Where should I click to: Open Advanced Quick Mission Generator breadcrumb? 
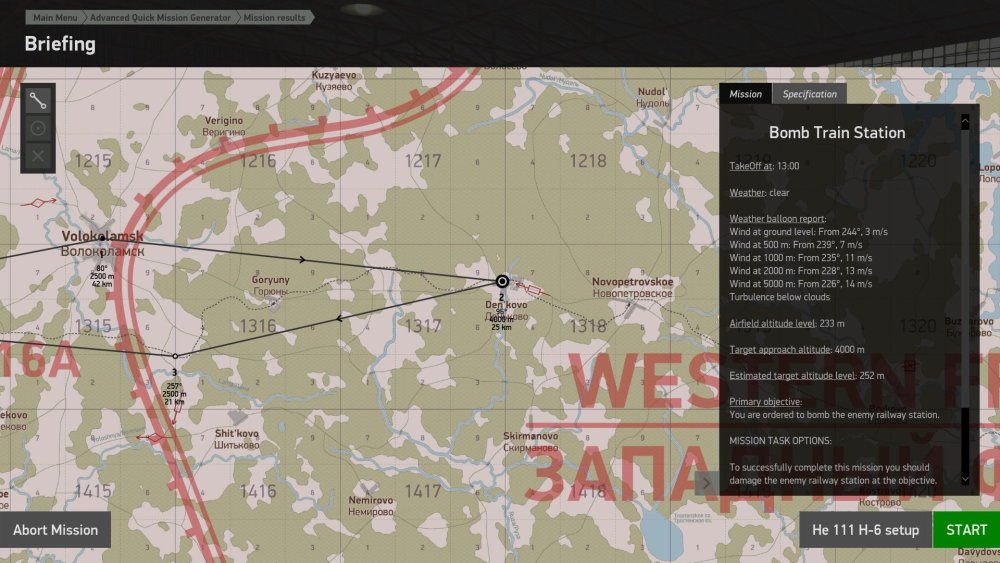point(160,17)
